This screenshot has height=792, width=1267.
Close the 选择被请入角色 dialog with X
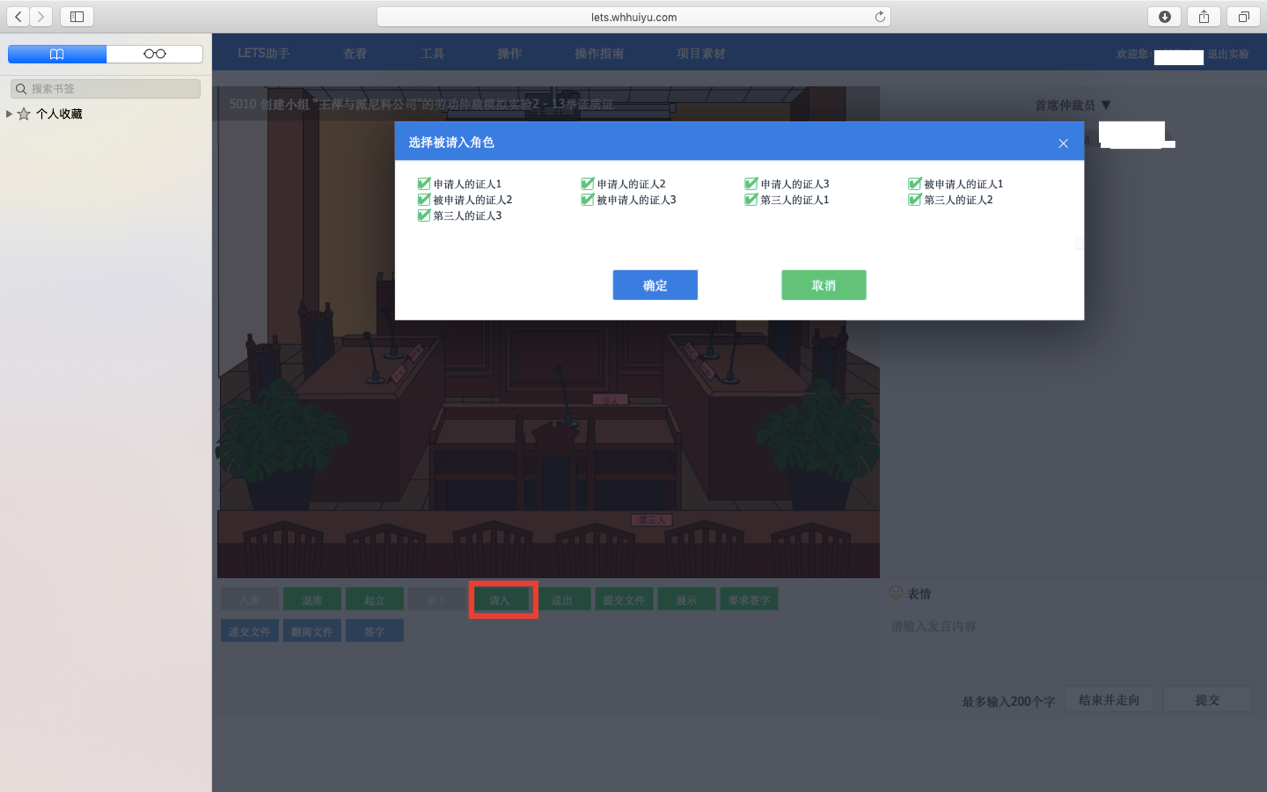1063,143
